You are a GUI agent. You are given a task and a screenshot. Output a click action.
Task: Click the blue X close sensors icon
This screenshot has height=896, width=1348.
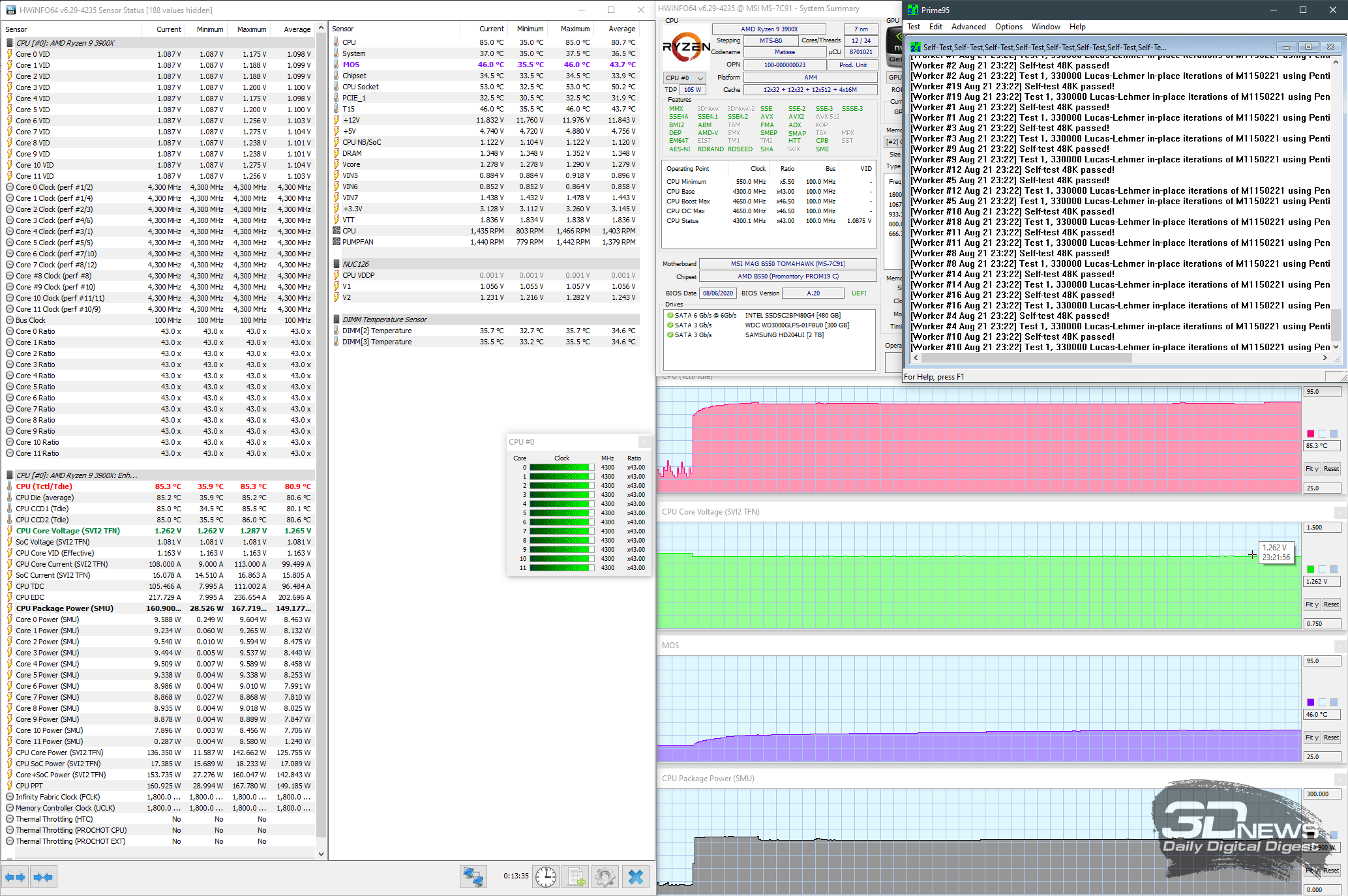(636, 877)
